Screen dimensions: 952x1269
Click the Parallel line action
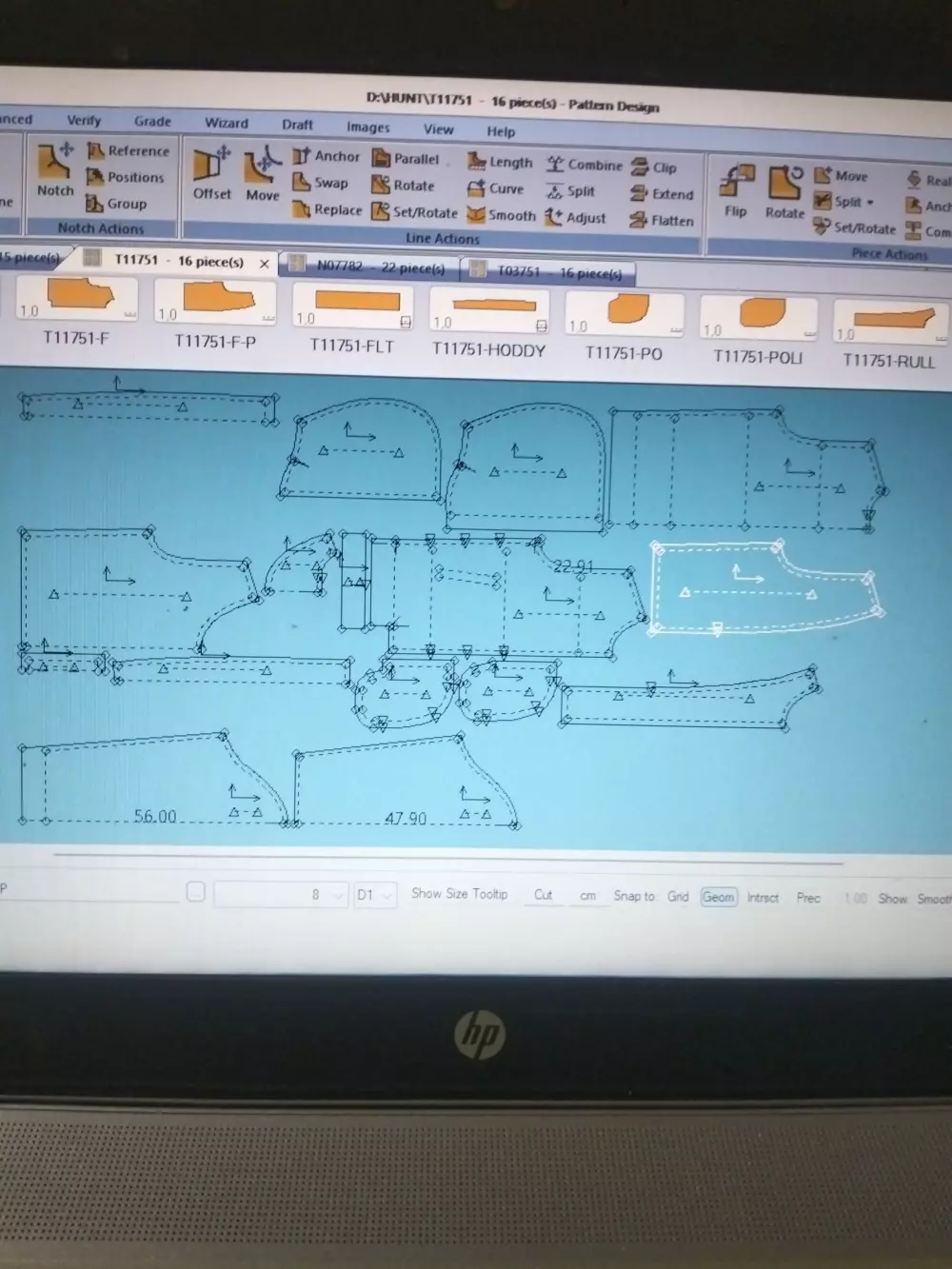(x=406, y=159)
